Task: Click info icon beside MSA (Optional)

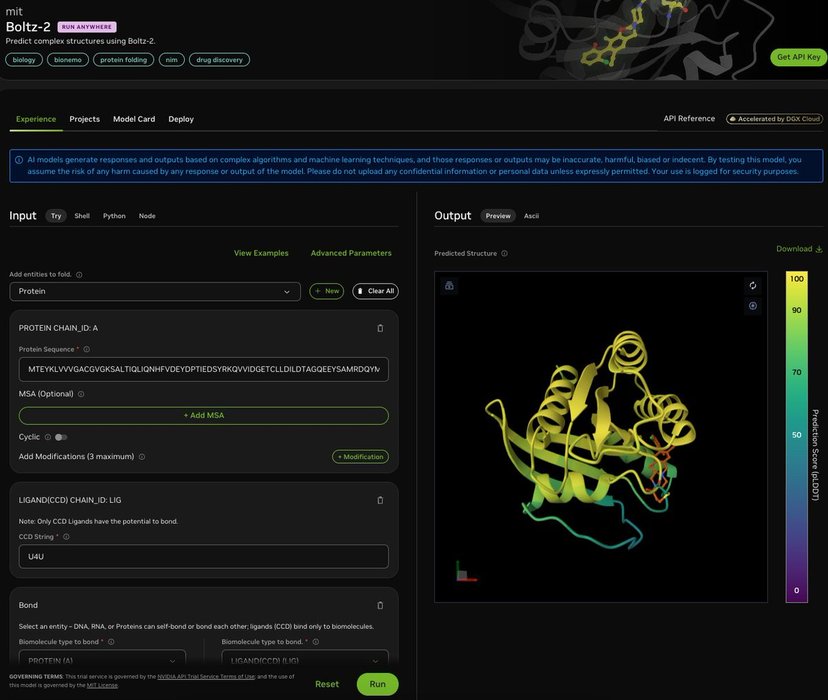Action: click(81, 394)
